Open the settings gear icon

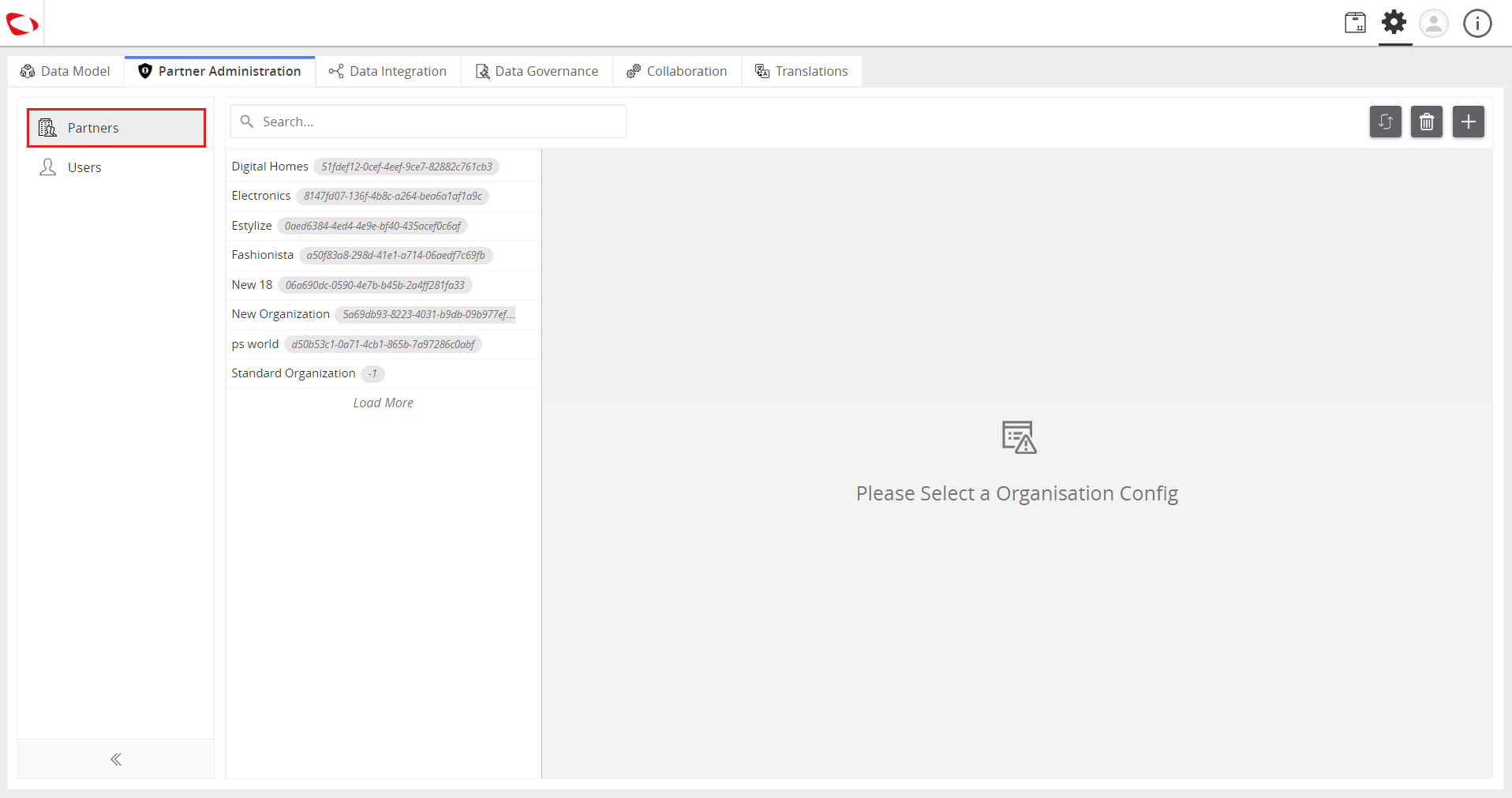(x=1394, y=22)
